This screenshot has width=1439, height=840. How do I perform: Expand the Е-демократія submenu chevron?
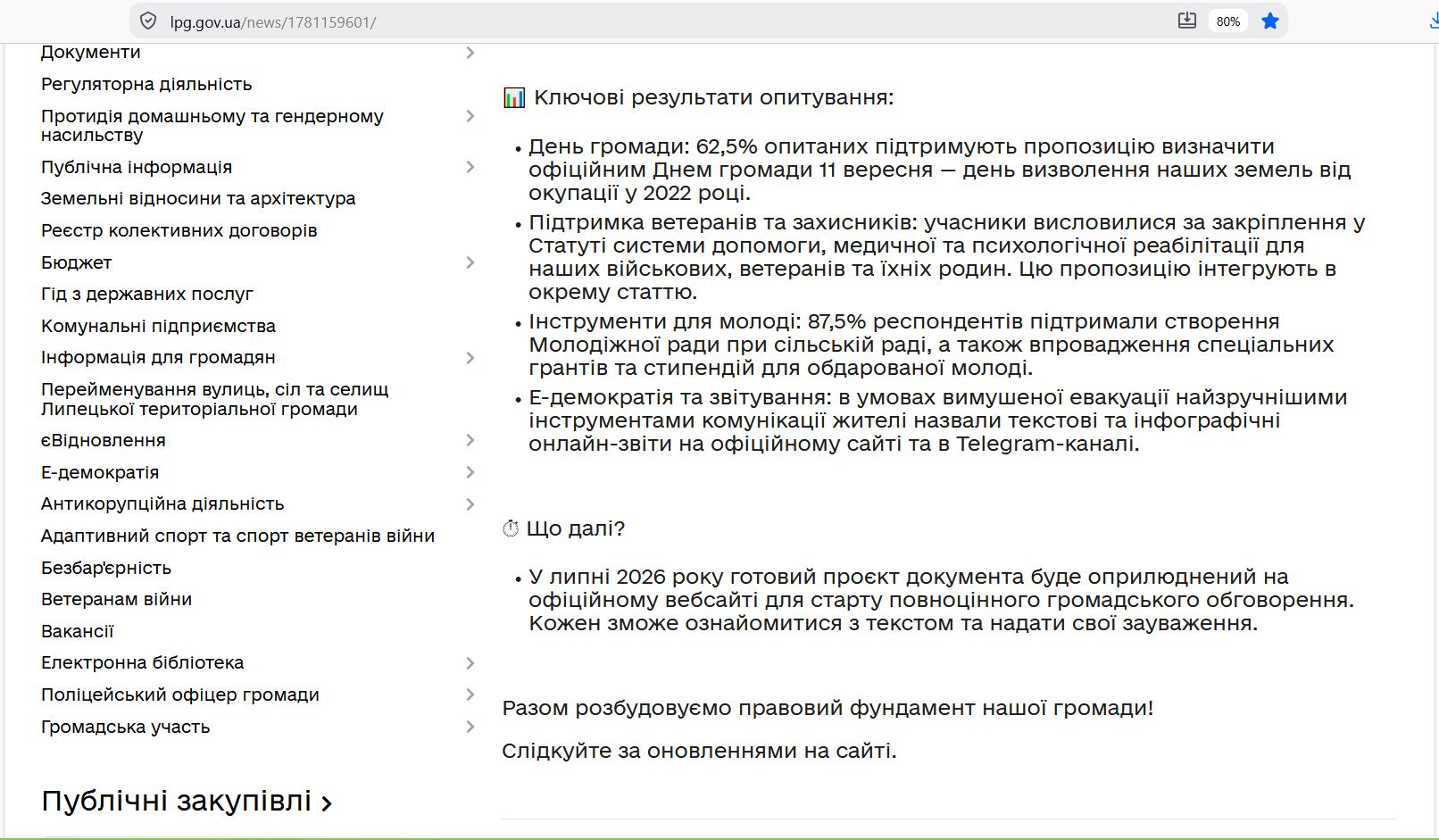pyautogui.click(x=470, y=472)
